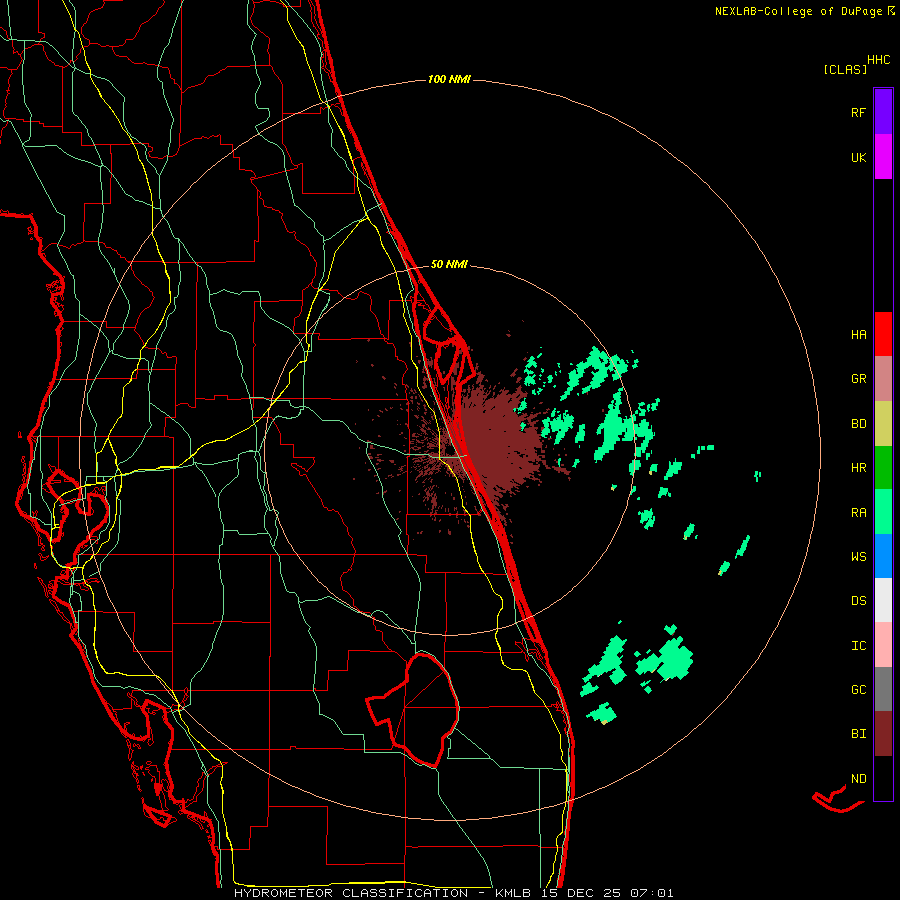
Task: Click the ND legend label
Action: point(858,779)
